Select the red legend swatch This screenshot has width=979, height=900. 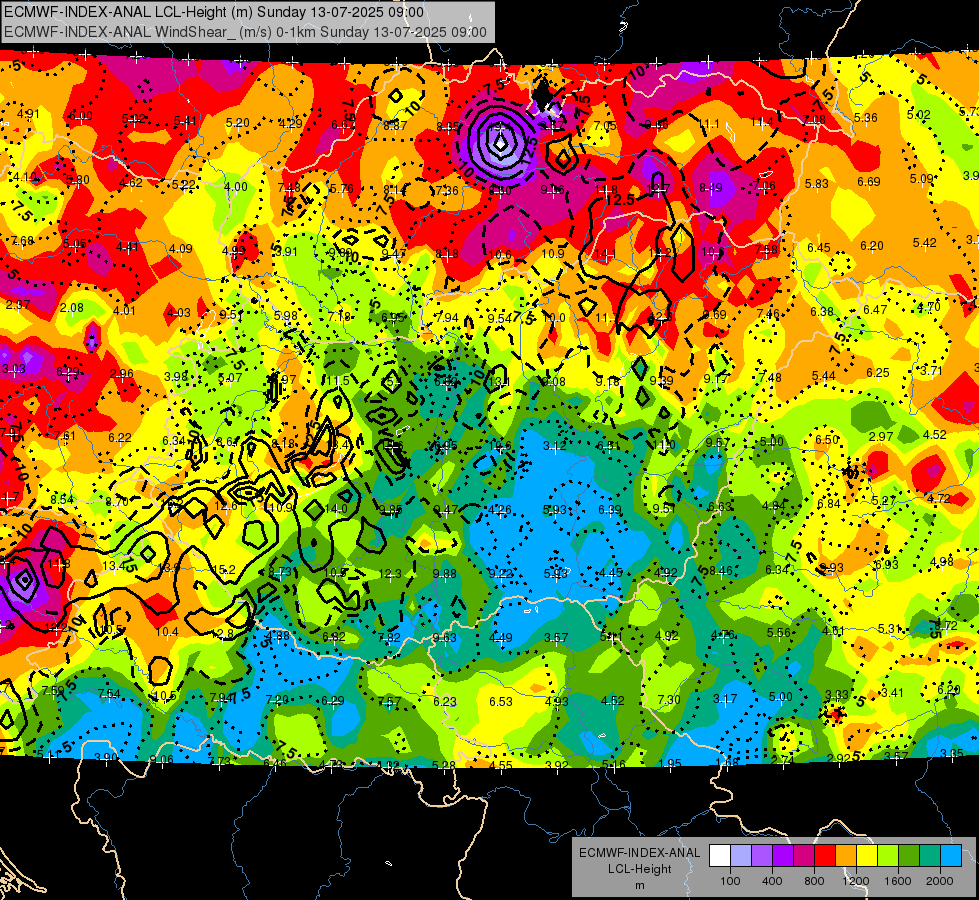pyautogui.click(x=825, y=856)
